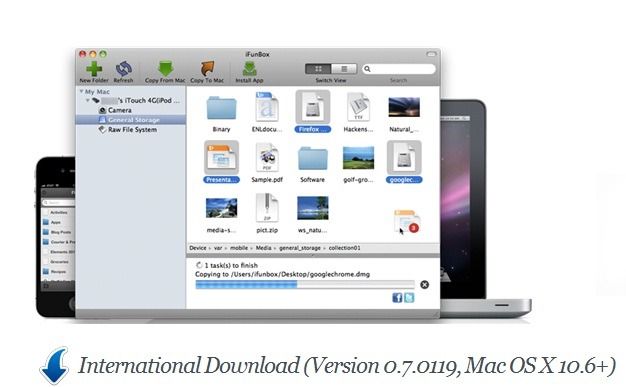626x387 pixels.
Task: Click the search field in iFunBox
Action: tap(398, 69)
